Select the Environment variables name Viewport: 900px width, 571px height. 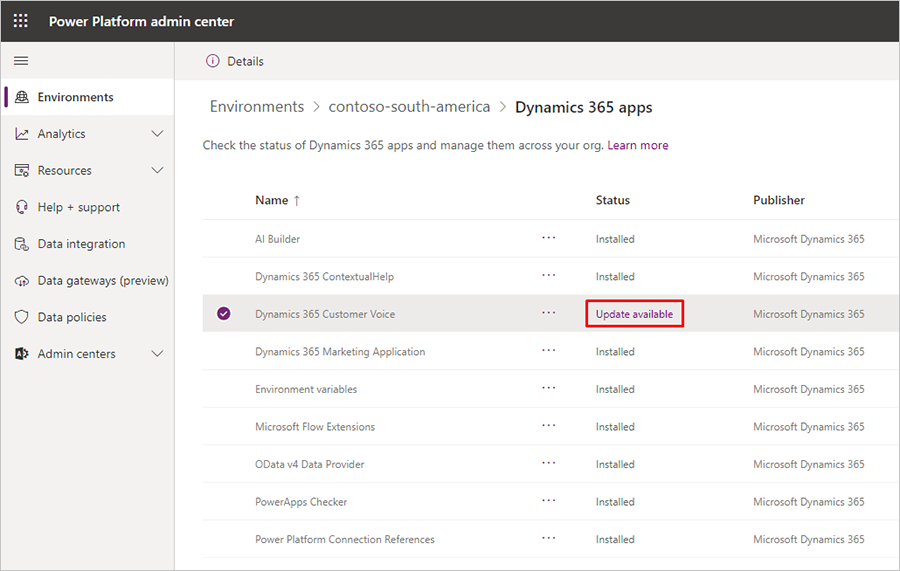pyautogui.click(x=306, y=389)
